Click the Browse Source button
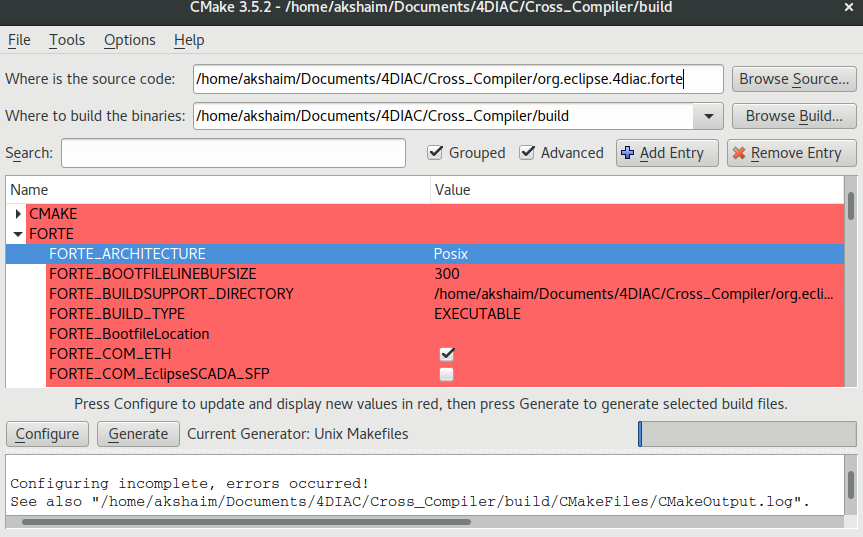Screen dimensions: 863x537 794,79
